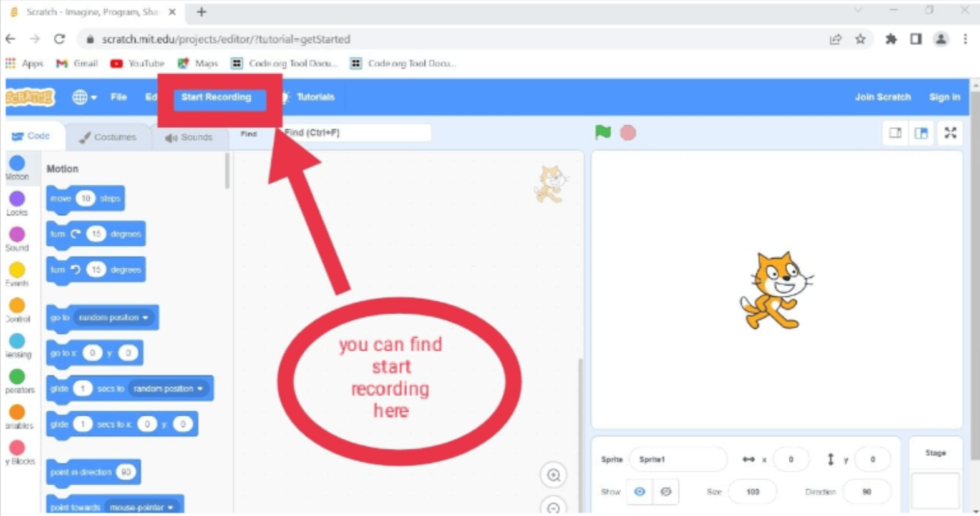Expand 'go to random position' dropdown
Screen dimensions: 980x516
[146, 318]
